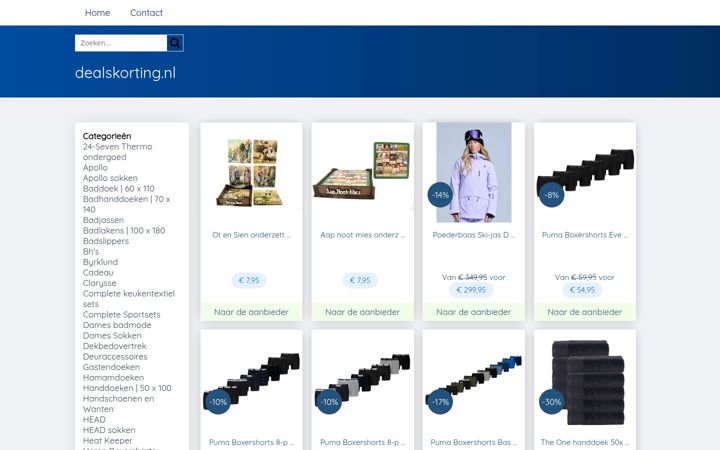Open Handschoenen en Wanten category
The height and width of the screenshot is (450, 720).
pos(118,404)
